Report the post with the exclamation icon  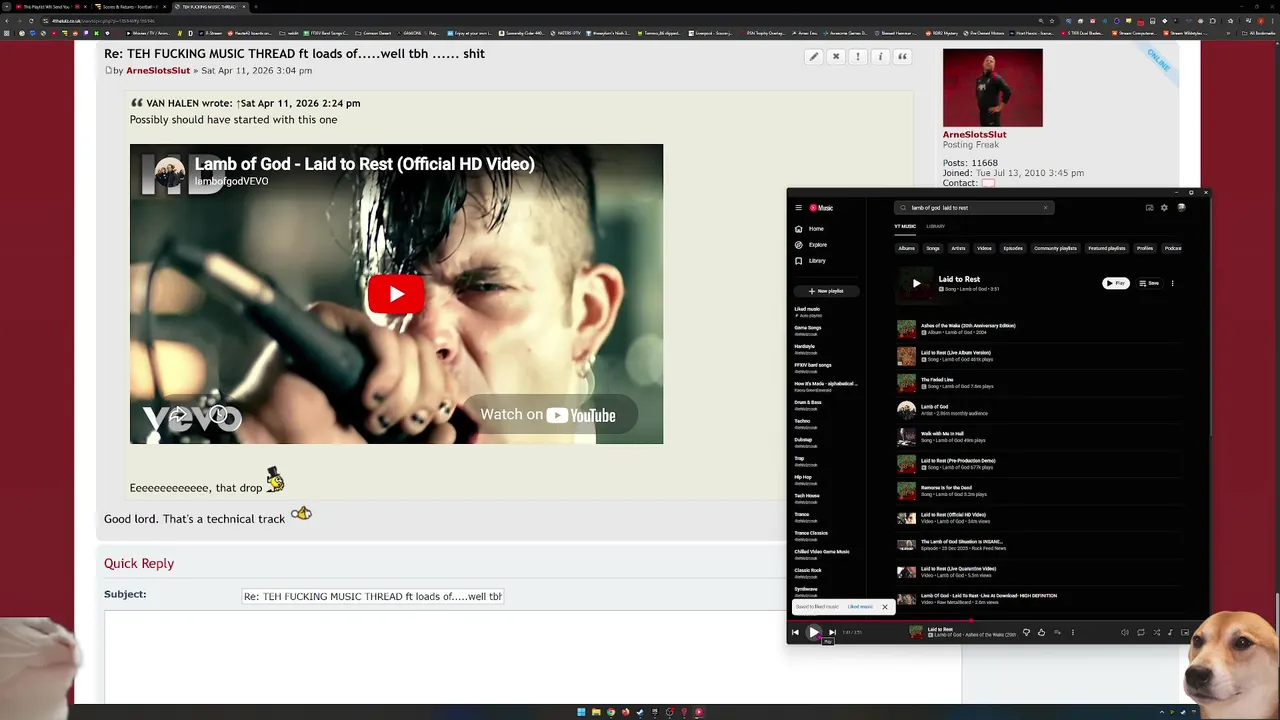(858, 57)
